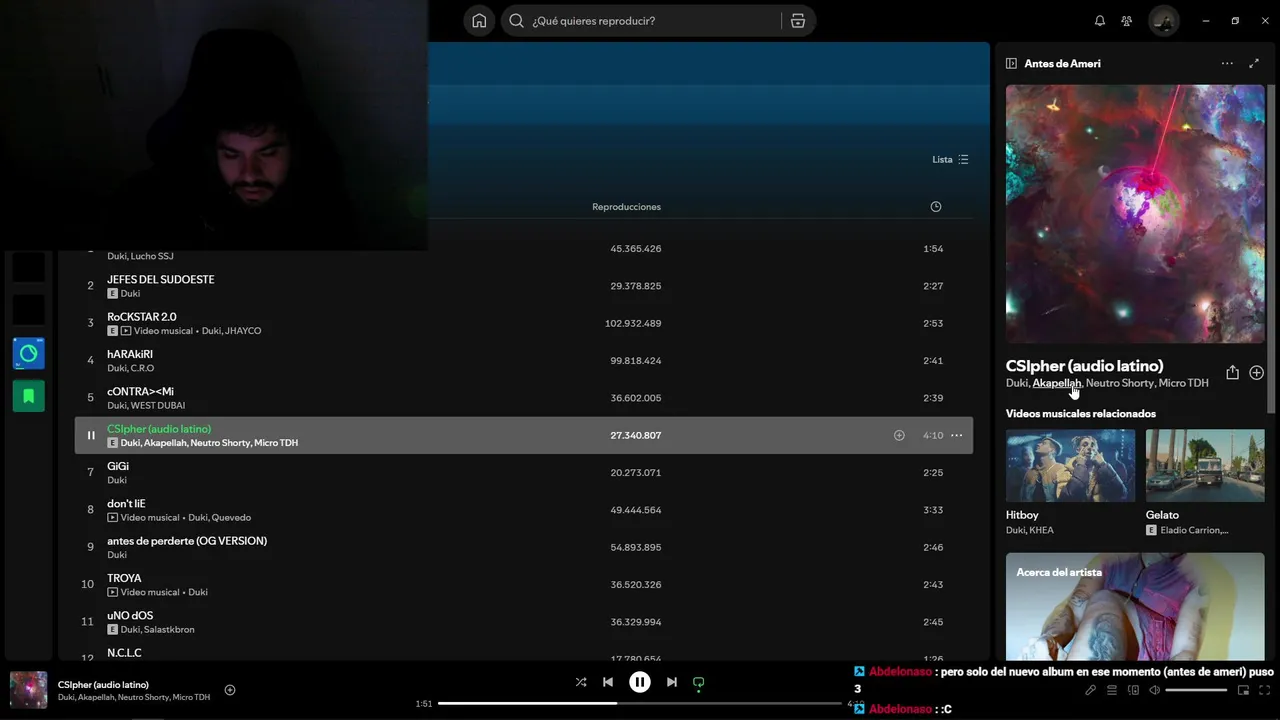Open Hitboy music video thumbnail

click(1070, 466)
